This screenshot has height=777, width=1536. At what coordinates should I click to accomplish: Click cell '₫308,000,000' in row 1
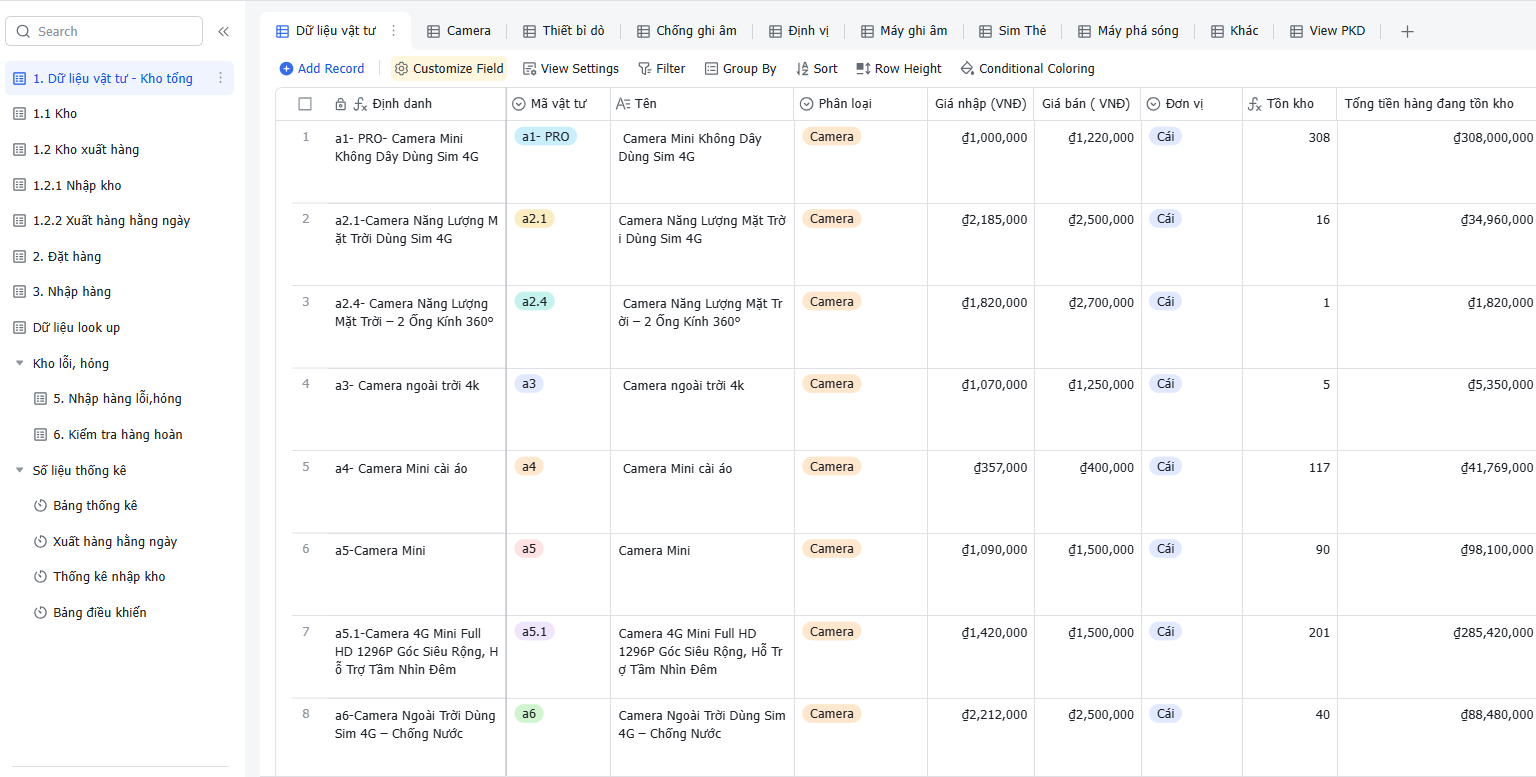(x=1436, y=162)
